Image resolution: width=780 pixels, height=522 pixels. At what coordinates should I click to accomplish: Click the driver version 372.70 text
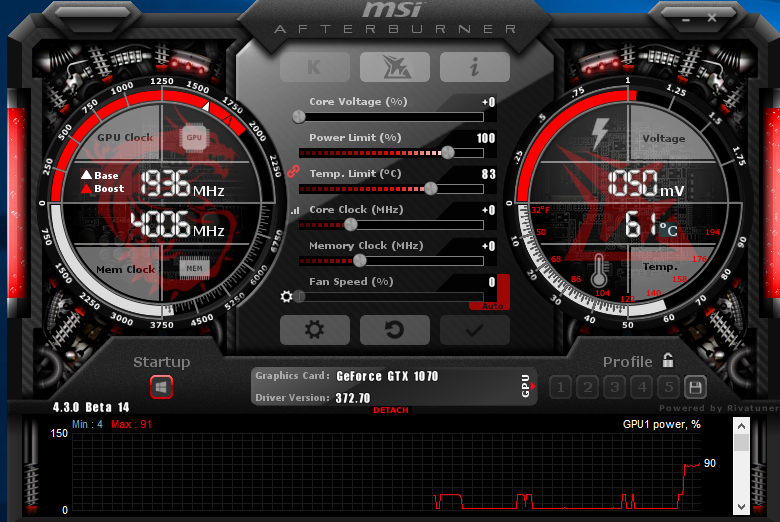(353, 398)
